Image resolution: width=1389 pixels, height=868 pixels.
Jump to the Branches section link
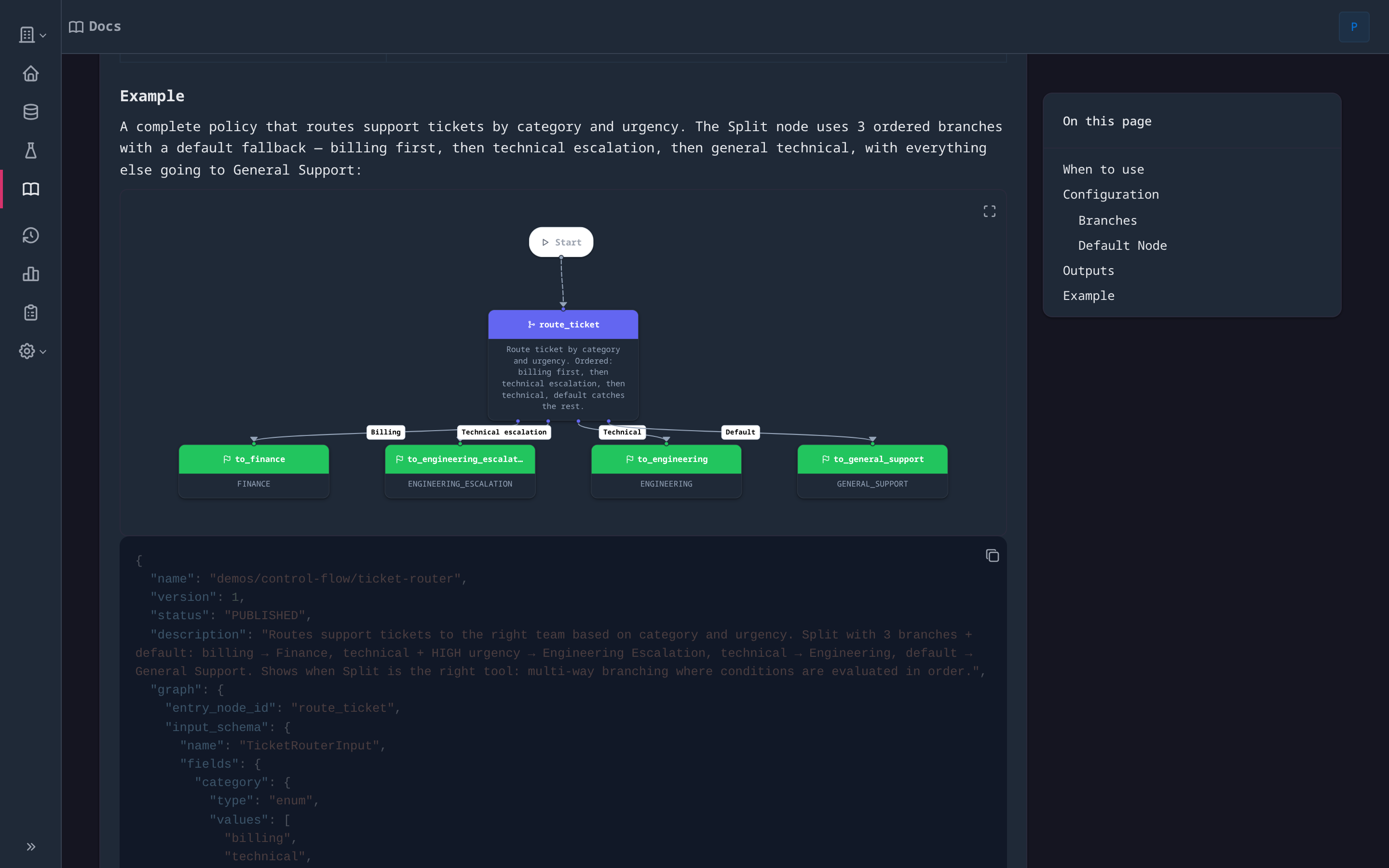point(1106,220)
